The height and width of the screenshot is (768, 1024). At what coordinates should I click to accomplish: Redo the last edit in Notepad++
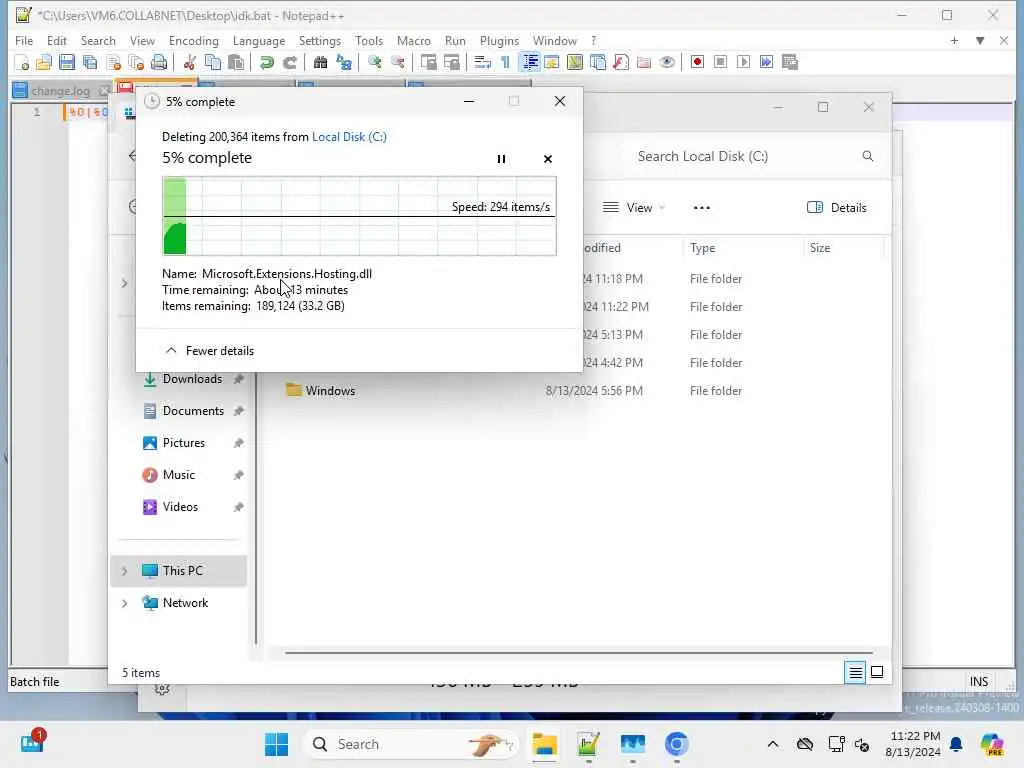click(x=289, y=62)
